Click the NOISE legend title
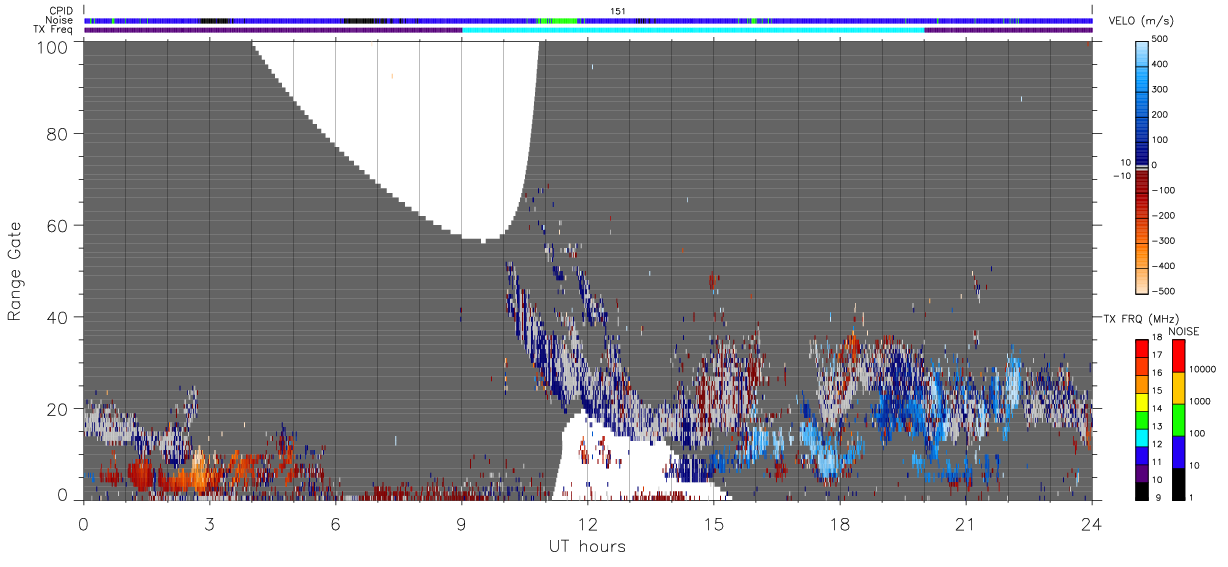The height and width of the screenshot is (567, 1228). pyautogui.click(x=1183, y=331)
